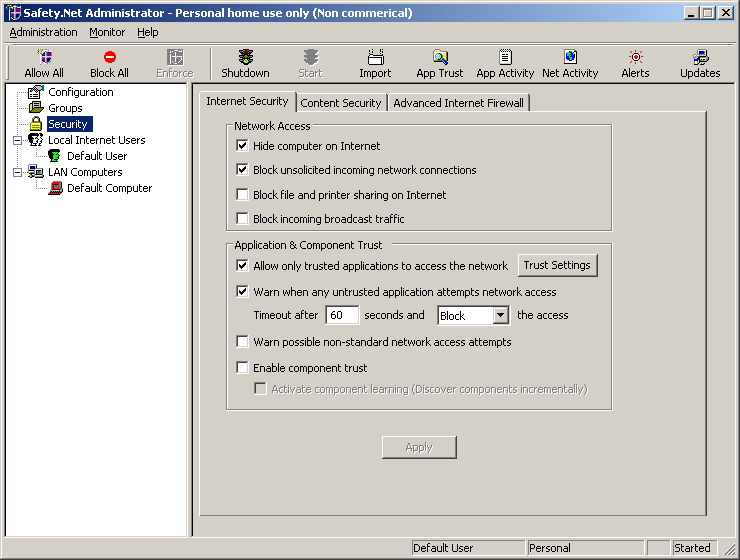This screenshot has width=740, height=560.
Task: Click the Trust Settings button
Action: [557, 265]
